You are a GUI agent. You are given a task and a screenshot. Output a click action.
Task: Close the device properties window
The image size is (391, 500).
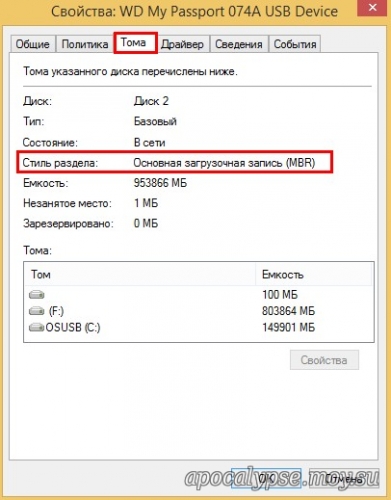click(373, 8)
